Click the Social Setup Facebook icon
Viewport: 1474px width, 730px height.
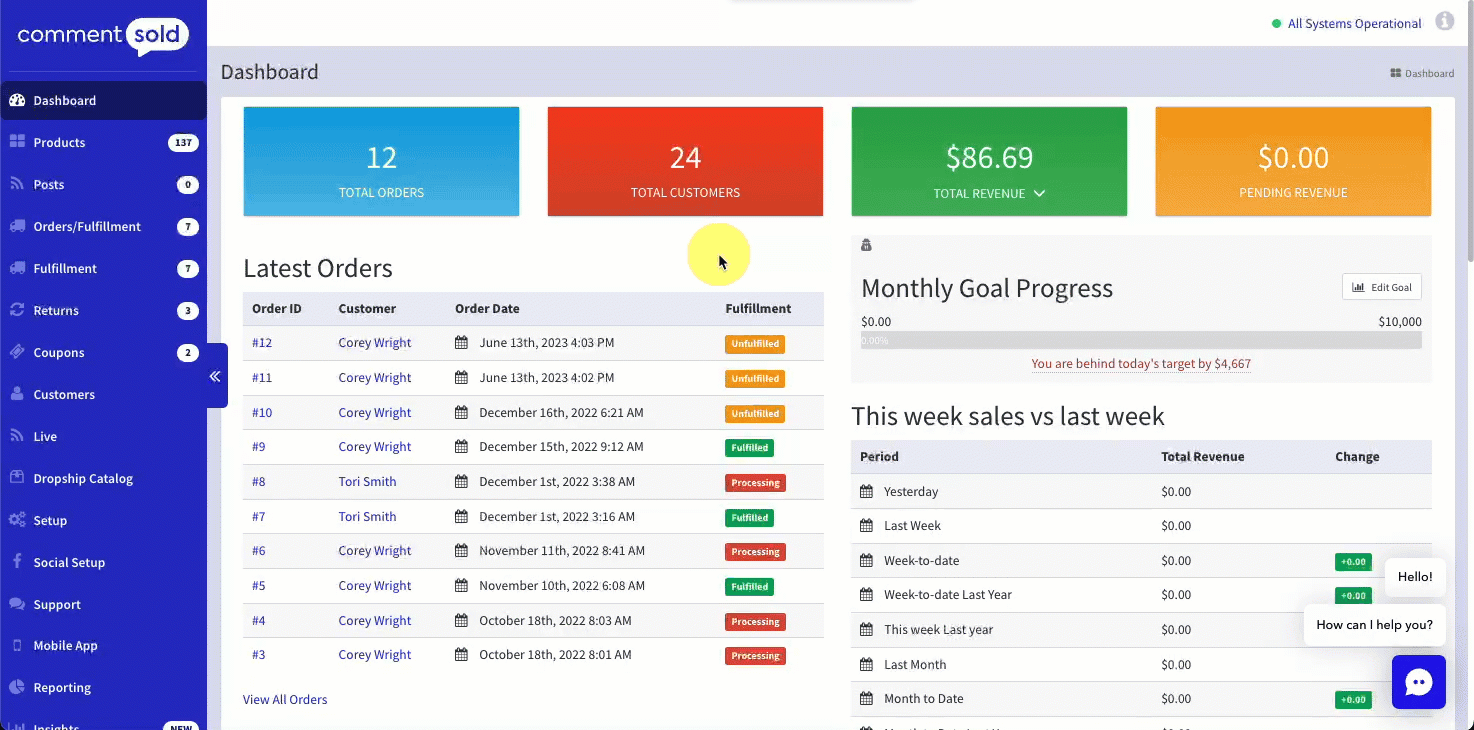click(17, 562)
